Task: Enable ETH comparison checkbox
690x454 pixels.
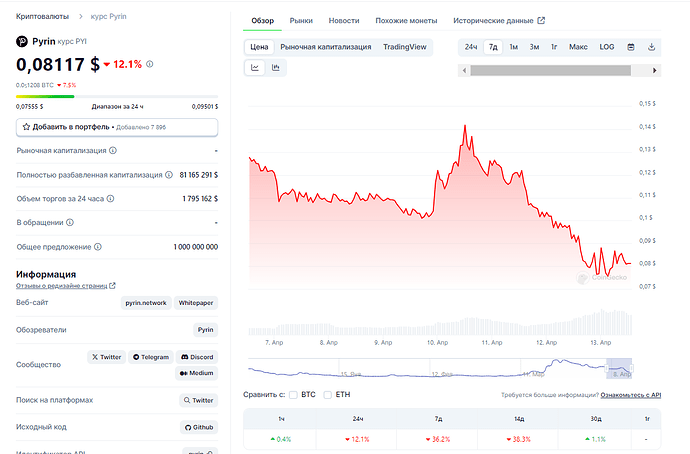Action: pyautogui.click(x=327, y=395)
